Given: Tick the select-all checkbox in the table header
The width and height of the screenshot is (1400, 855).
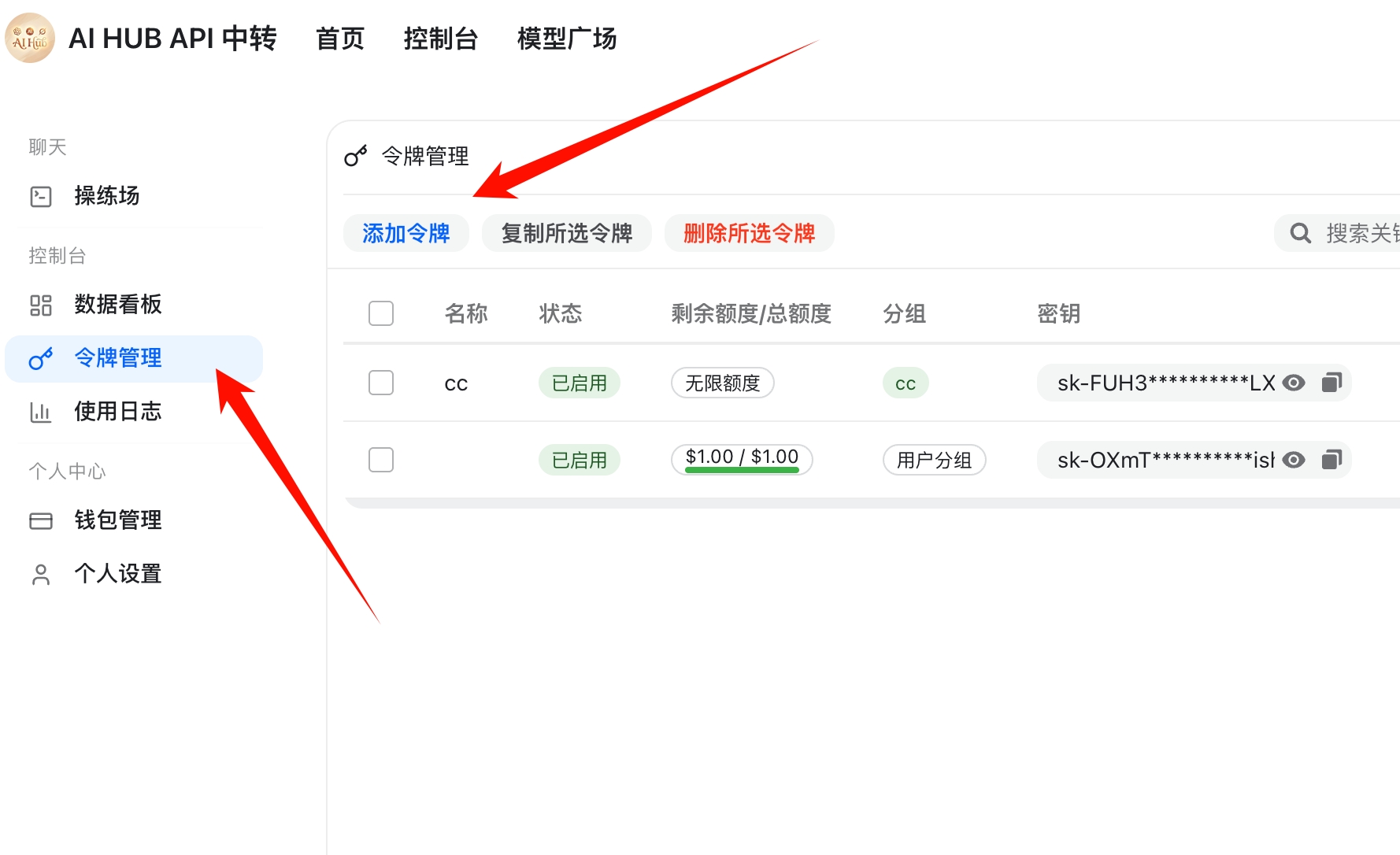Looking at the screenshot, I should (381, 313).
